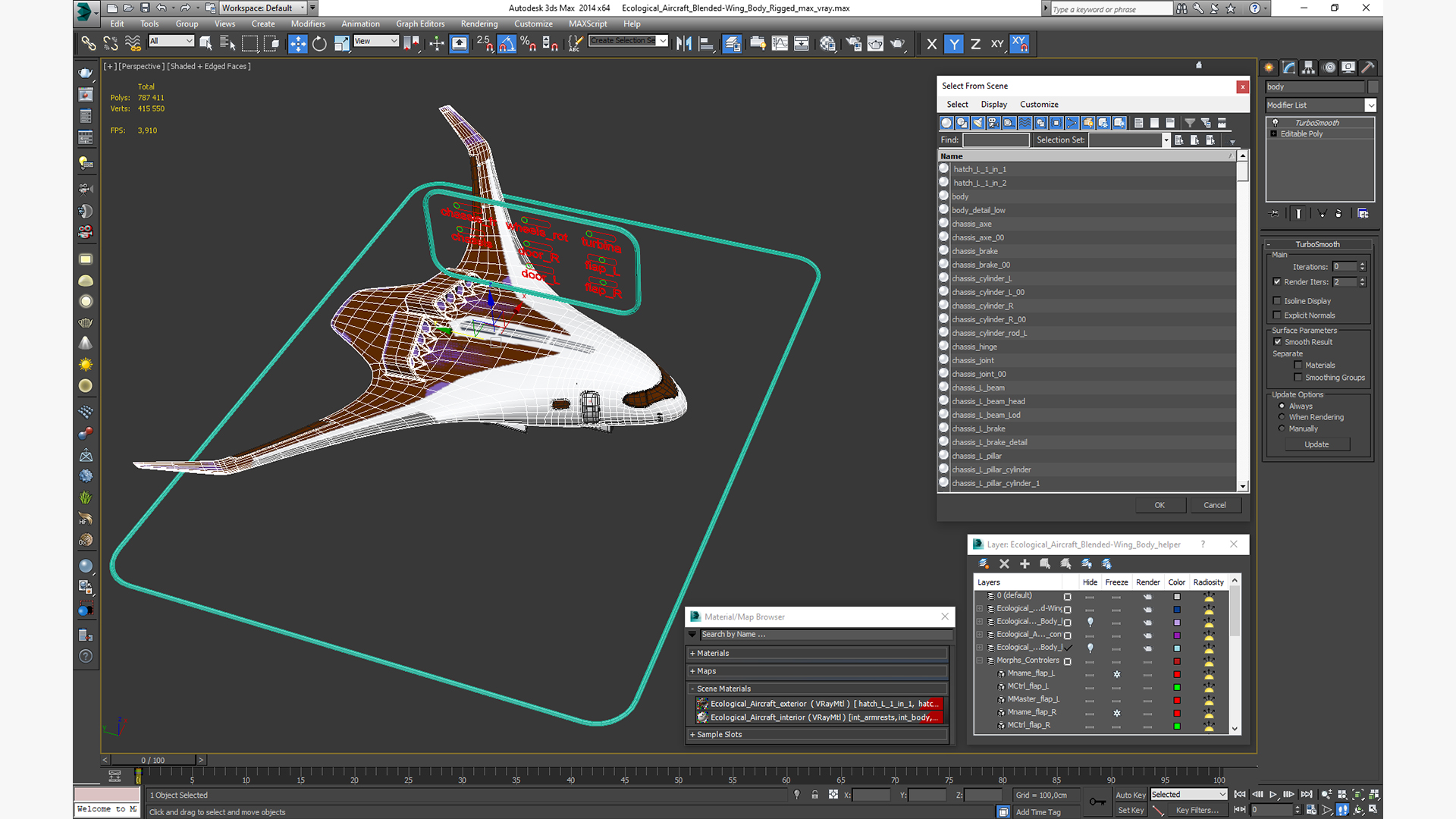Select When Rendering update option
1456x819 pixels.
1282,417
